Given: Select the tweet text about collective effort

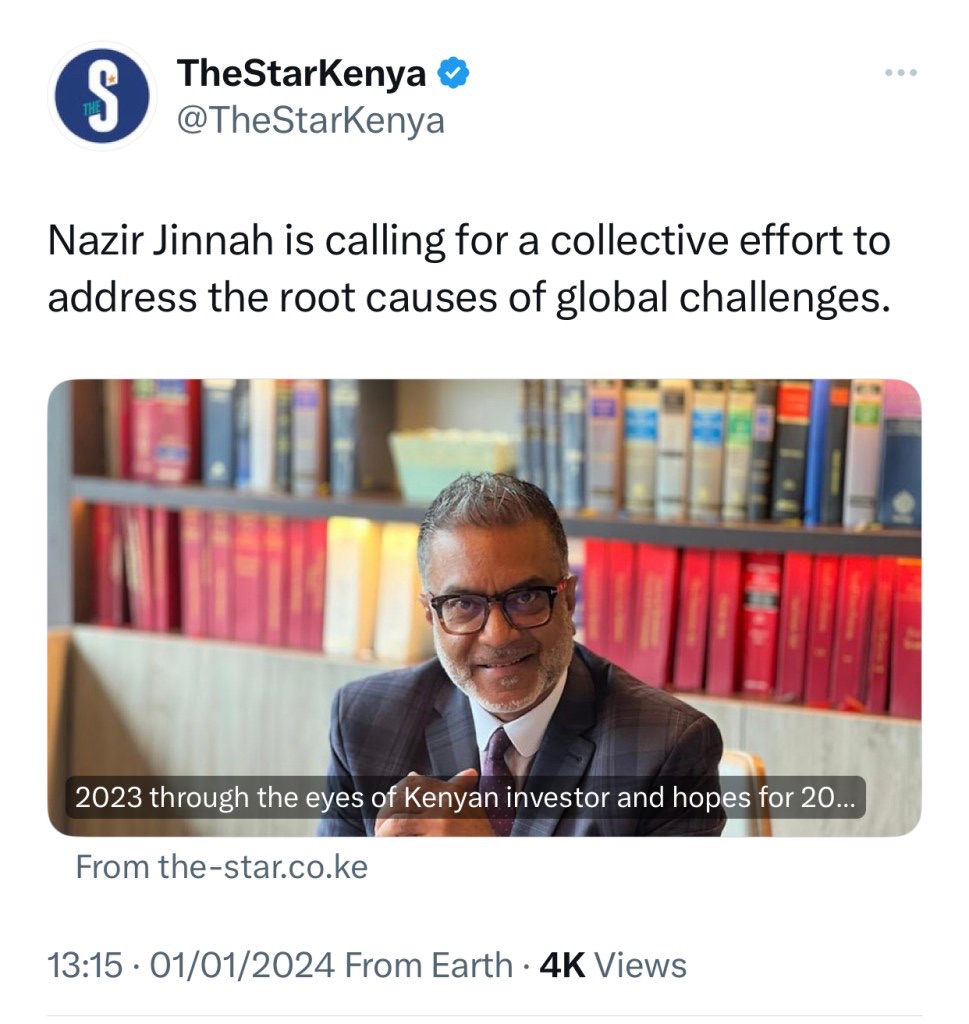Looking at the screenshot, I should pos(468,270).
